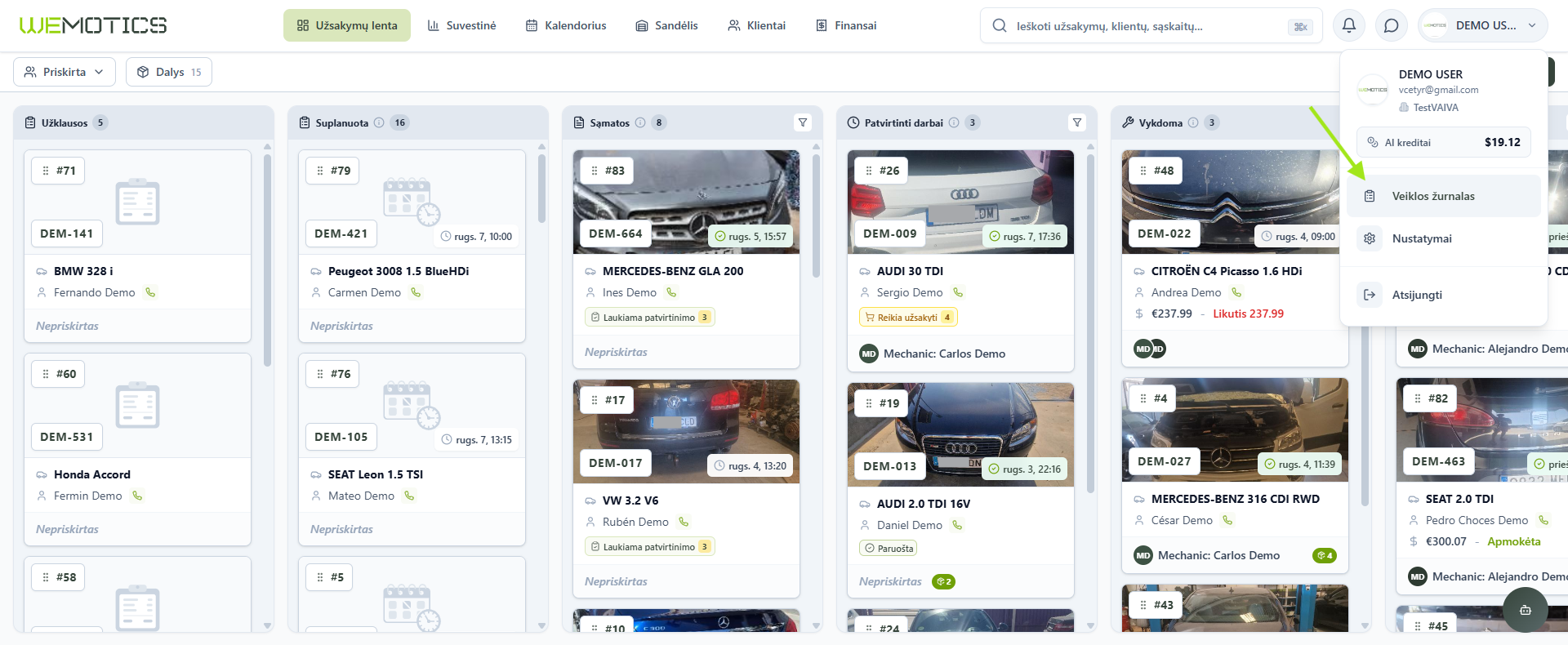Screen dimensions: 1568x645
Task: Open the Finansai tab
Action: 846,25
